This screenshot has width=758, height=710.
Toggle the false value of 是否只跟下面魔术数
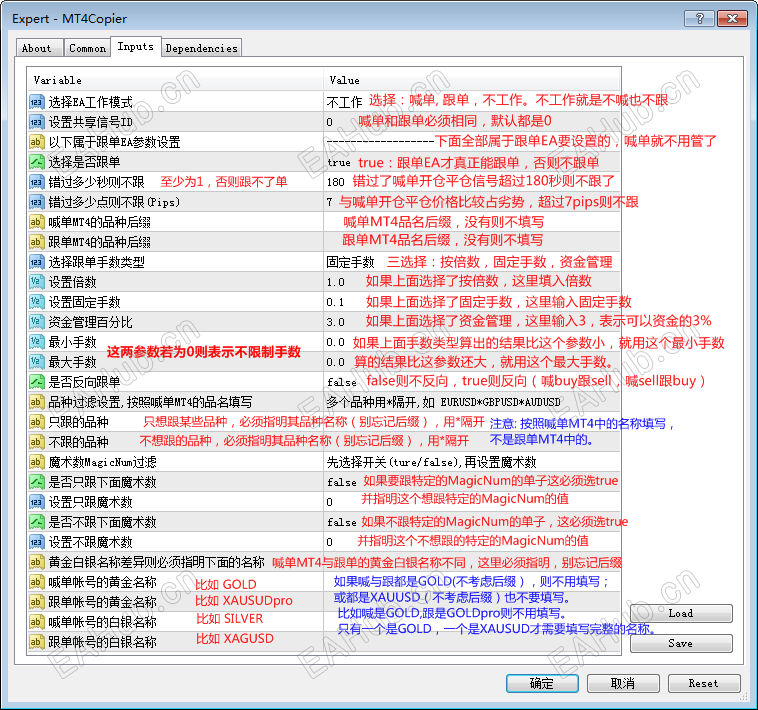(x=342, y=482)
